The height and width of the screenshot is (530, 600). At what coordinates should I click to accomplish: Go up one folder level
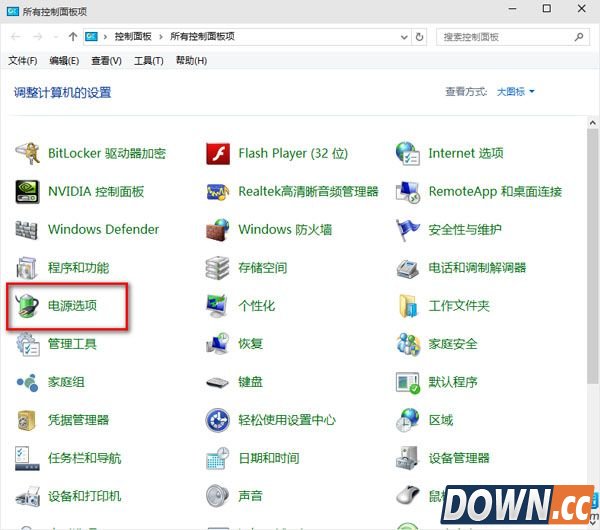73,37
